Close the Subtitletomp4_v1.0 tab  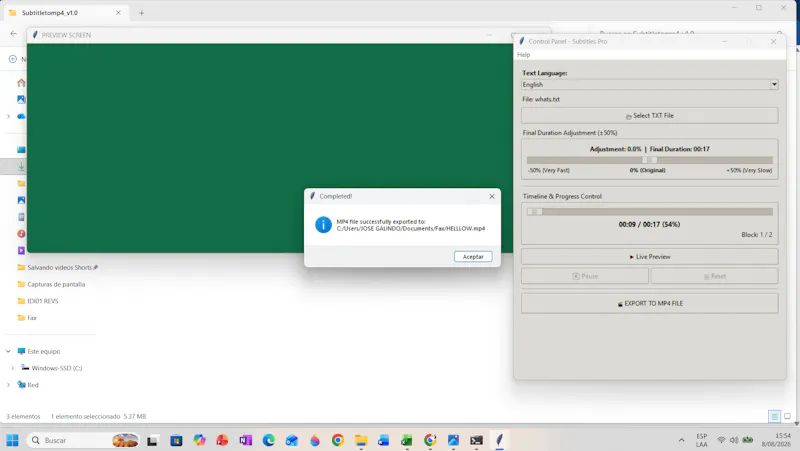[118, 13]
